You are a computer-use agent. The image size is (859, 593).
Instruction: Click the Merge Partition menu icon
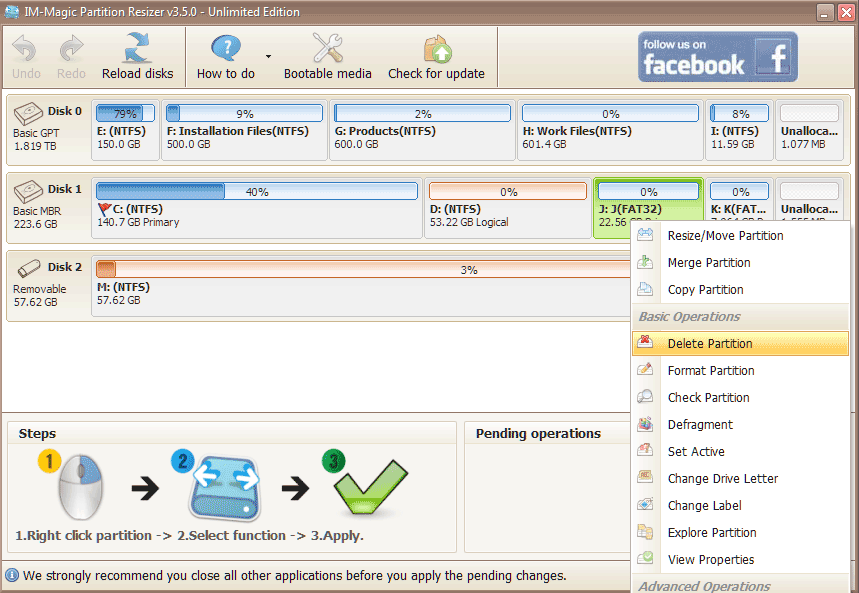pyautogui.click(x=645, y=261)
